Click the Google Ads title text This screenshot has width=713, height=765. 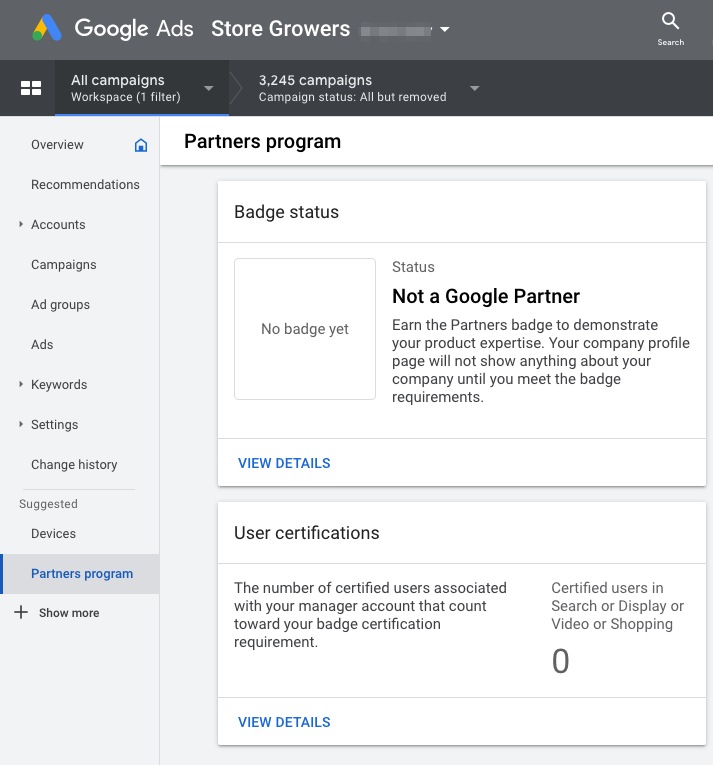[134, 29]
